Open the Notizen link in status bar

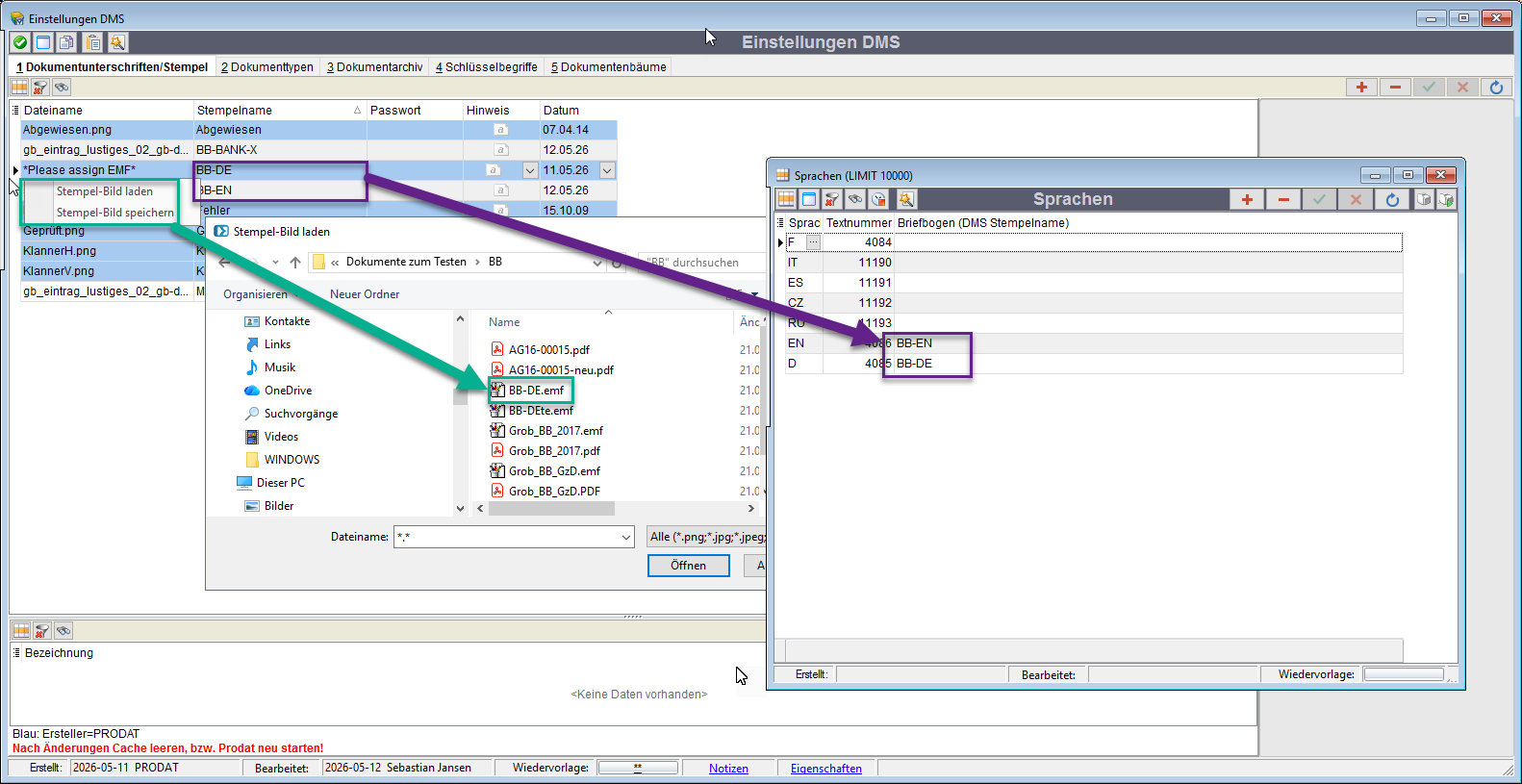(x=728, y=769)
